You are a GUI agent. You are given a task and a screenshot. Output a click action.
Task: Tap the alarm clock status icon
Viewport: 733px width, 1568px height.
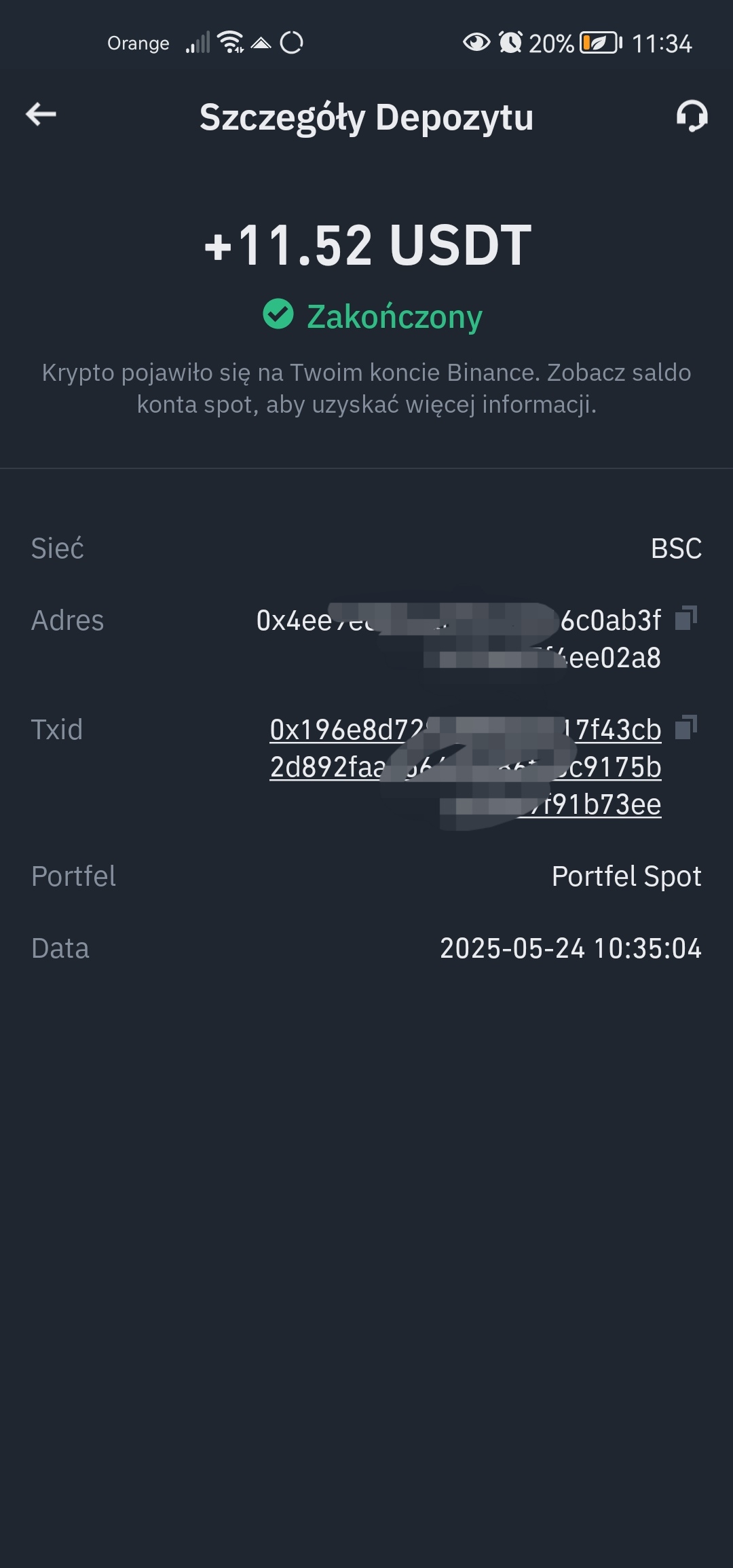[510, 43]
